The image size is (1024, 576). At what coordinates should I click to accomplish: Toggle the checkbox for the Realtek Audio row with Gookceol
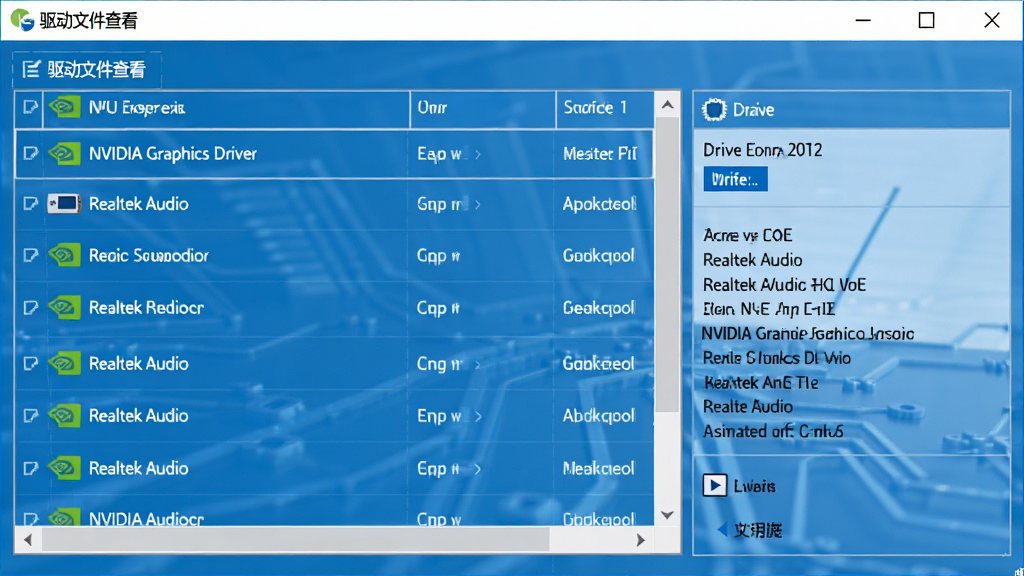[30, 364]
